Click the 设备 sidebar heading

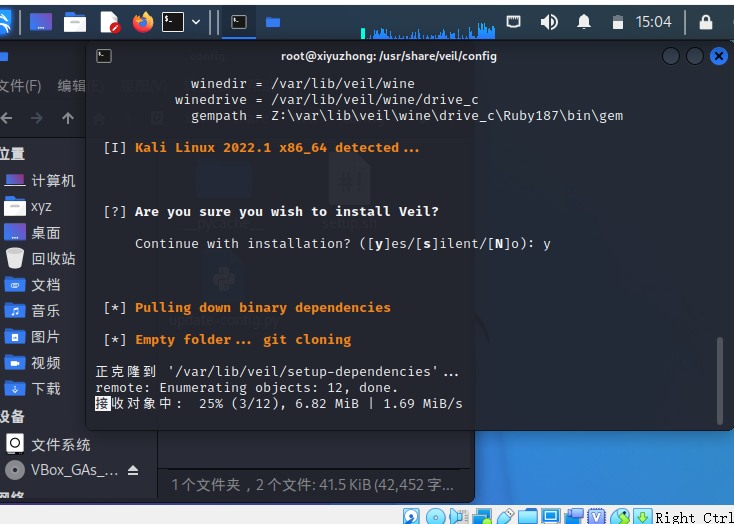tap(12, 417)
